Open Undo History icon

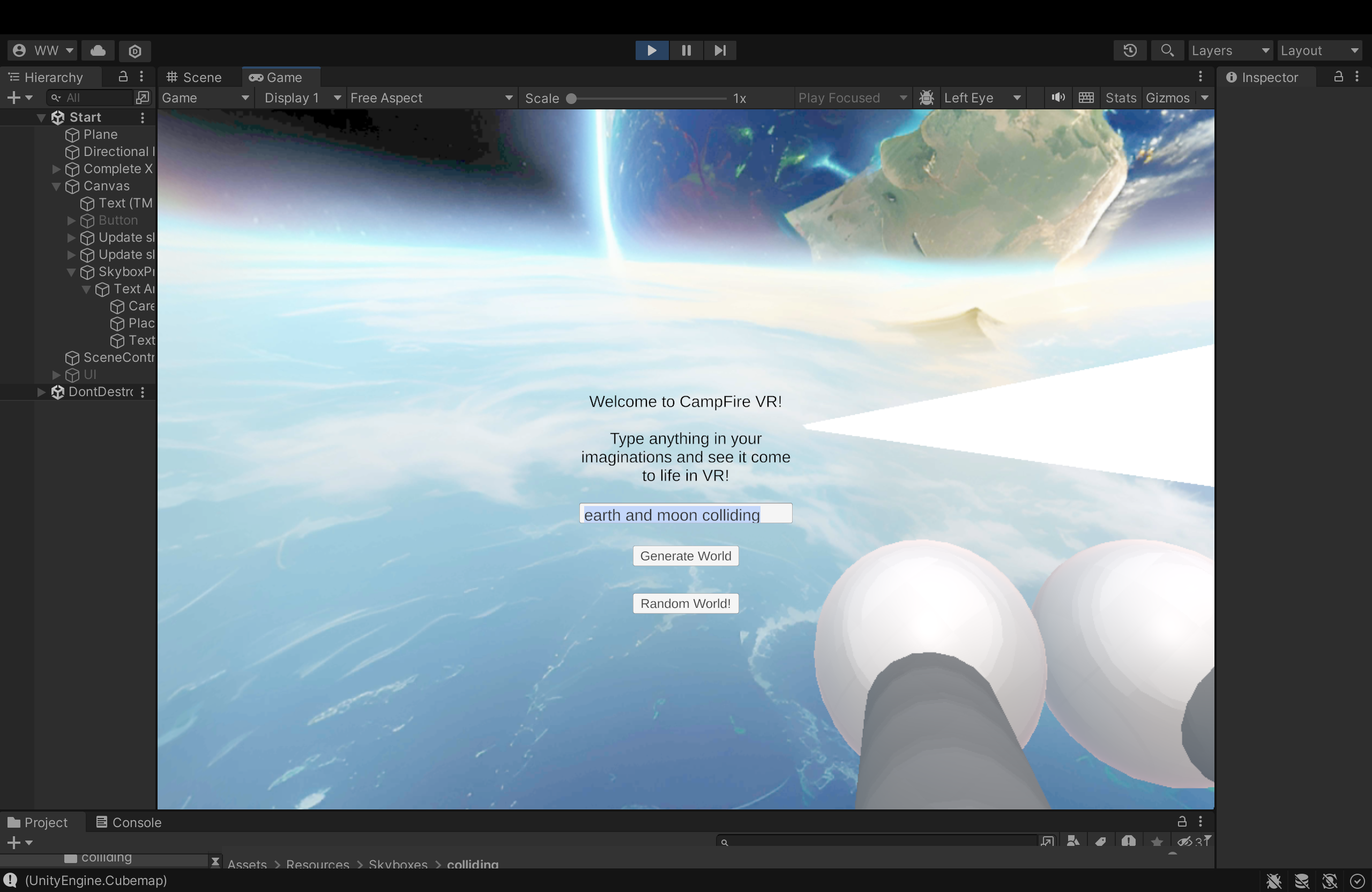point(1130,51)
